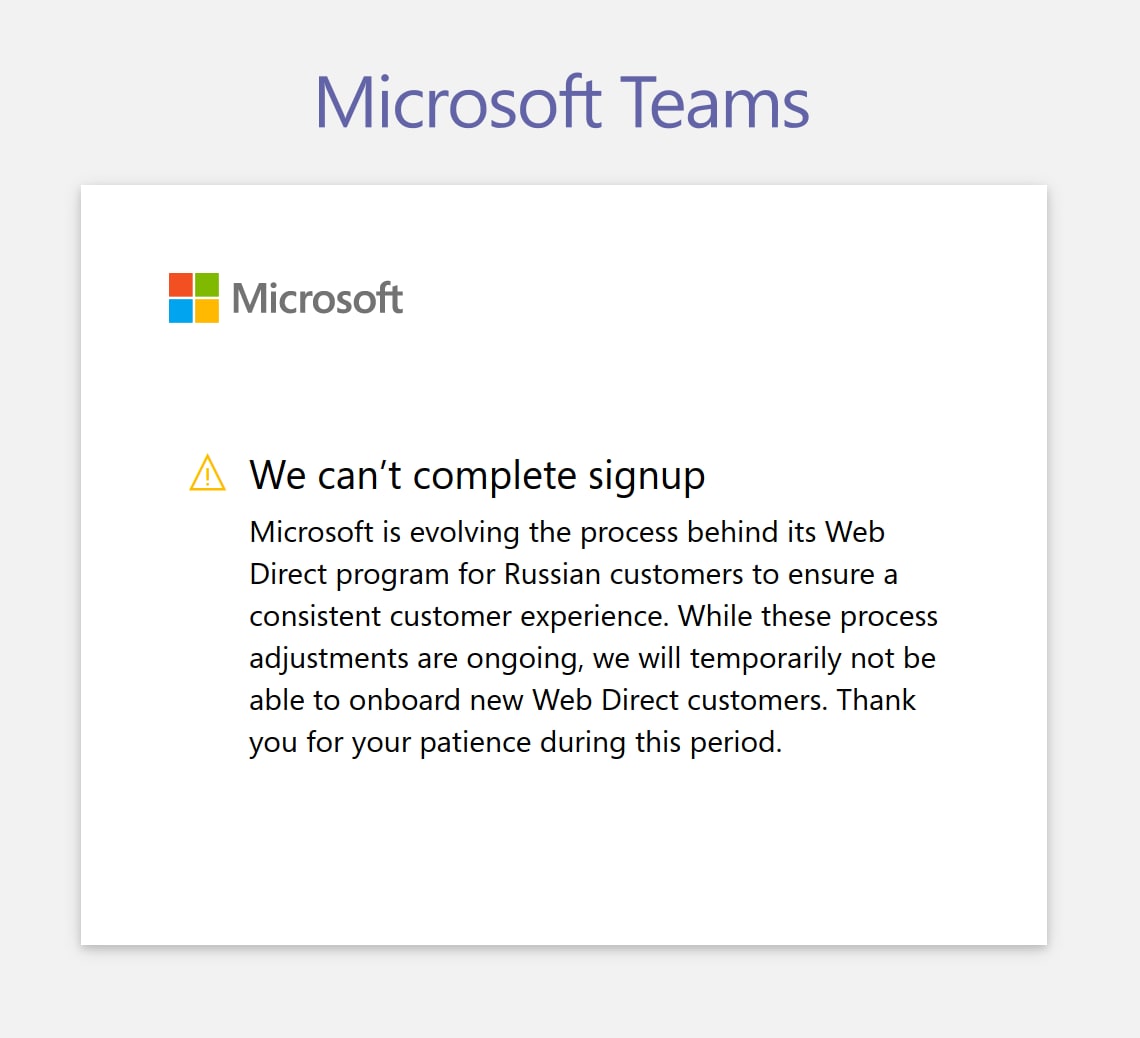Click "onboard new Web Direct customers" text
Screen dimensions: 1140x1038
pos(587,700)
